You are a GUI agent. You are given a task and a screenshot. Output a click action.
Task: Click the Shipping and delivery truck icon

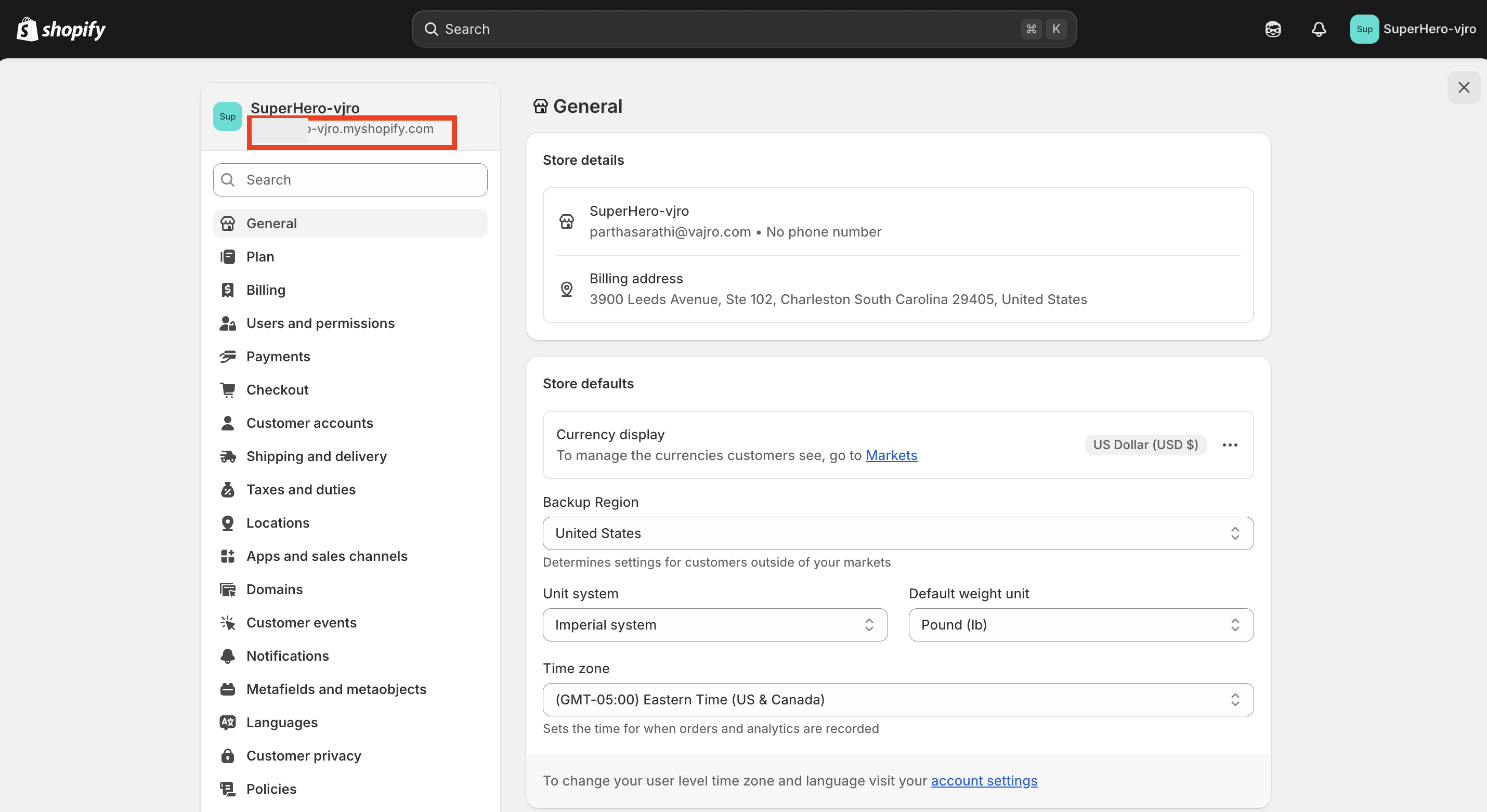pyautogui.click(x=227, y=456)
